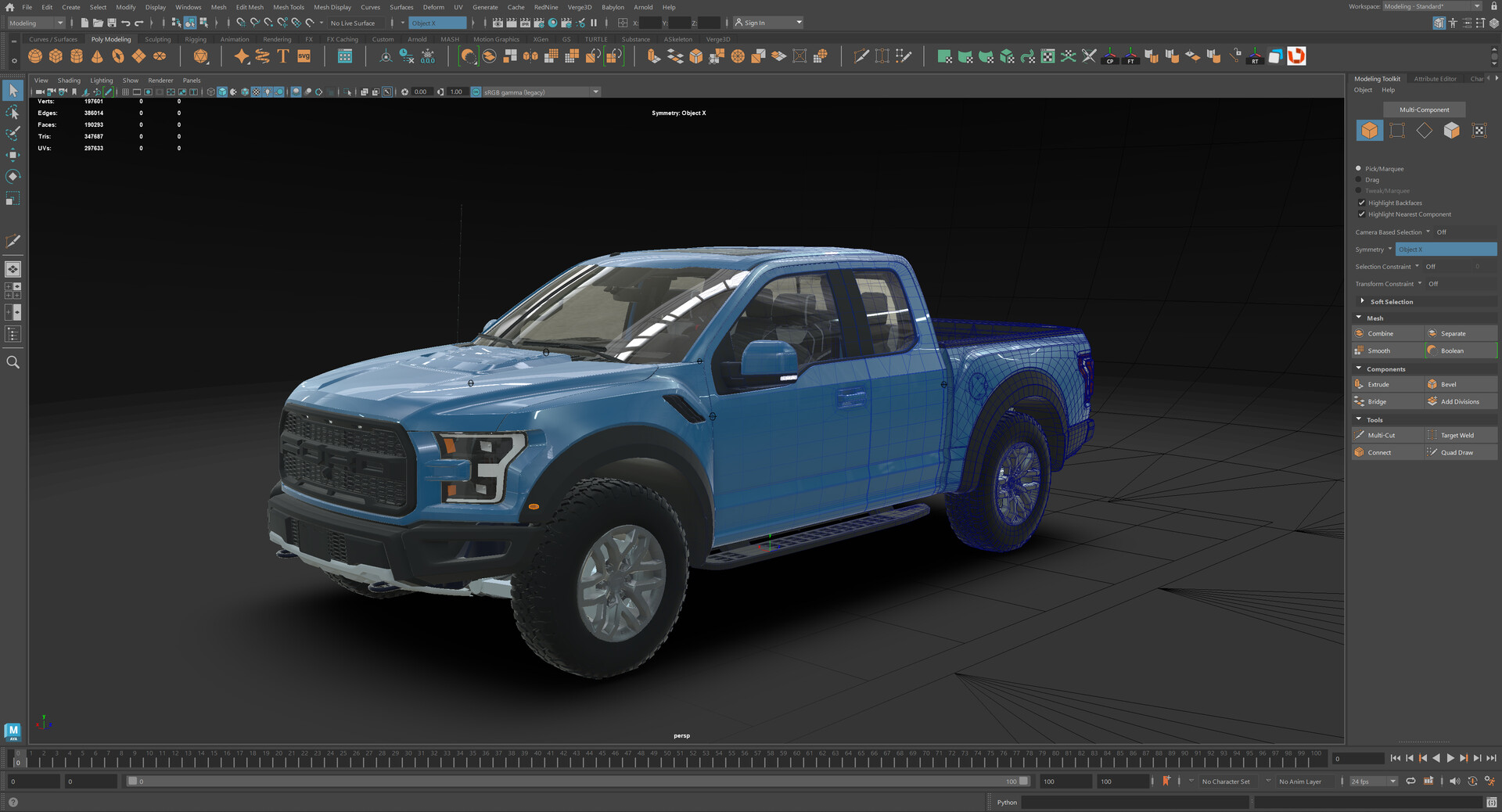Click Extrude in the Components section
The image size is (1502, 812).
tap(1378, 384)
